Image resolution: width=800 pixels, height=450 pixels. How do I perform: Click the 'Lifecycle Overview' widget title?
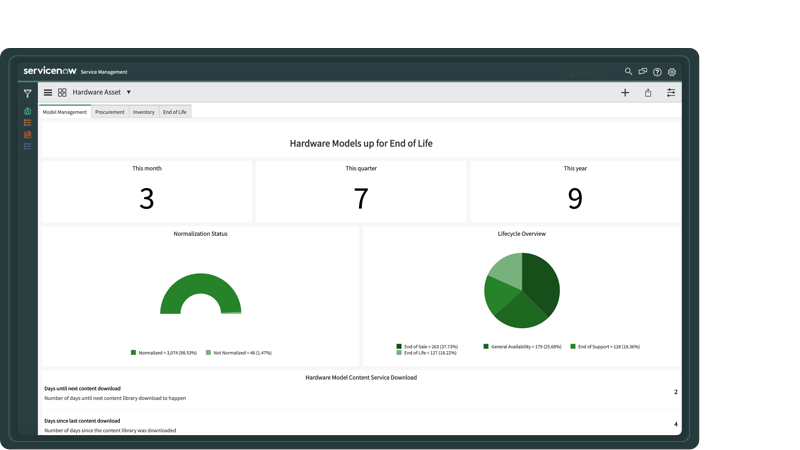[521, 234]
